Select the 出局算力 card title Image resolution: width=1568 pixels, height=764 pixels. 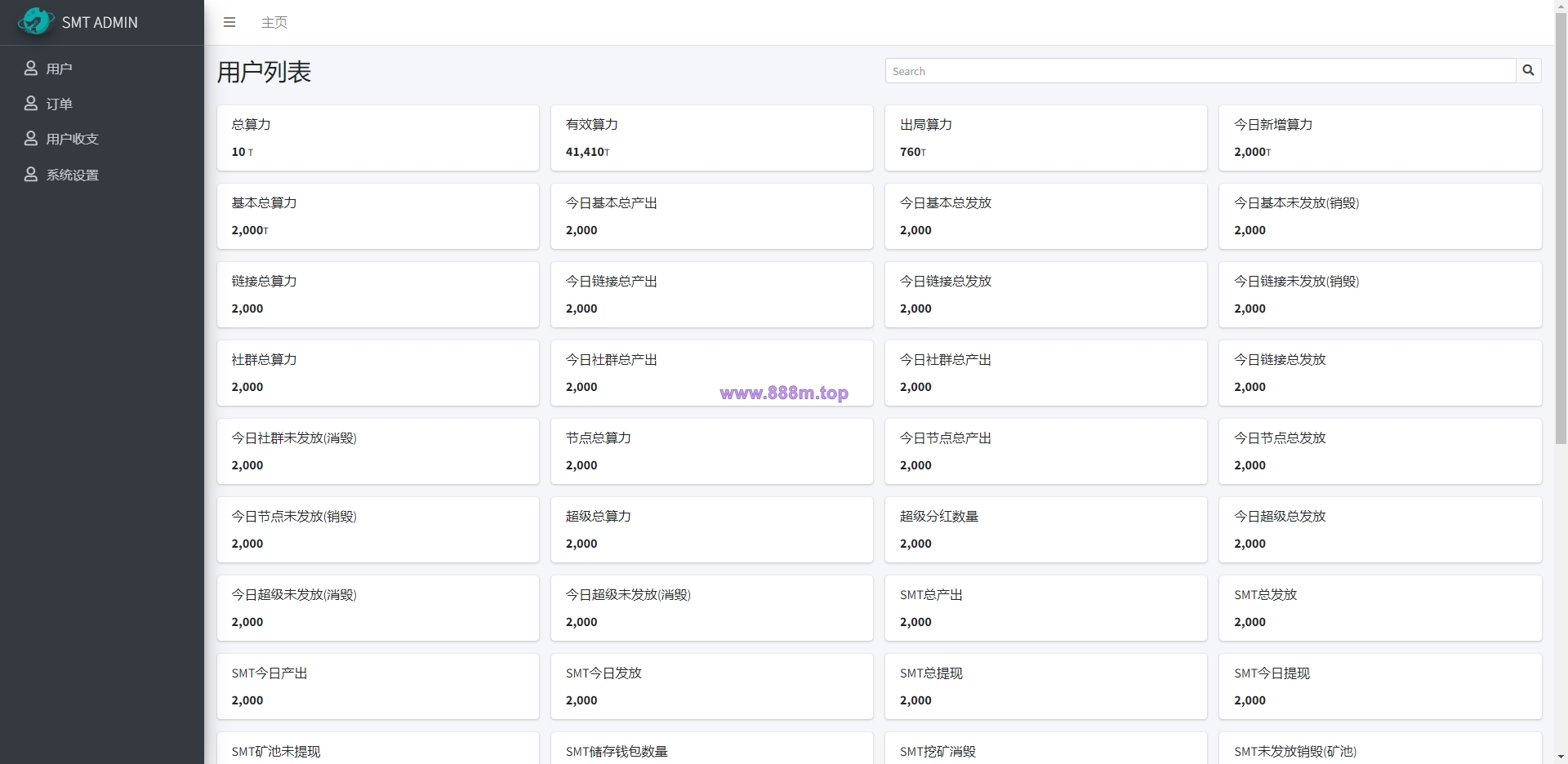coord(926,125)
